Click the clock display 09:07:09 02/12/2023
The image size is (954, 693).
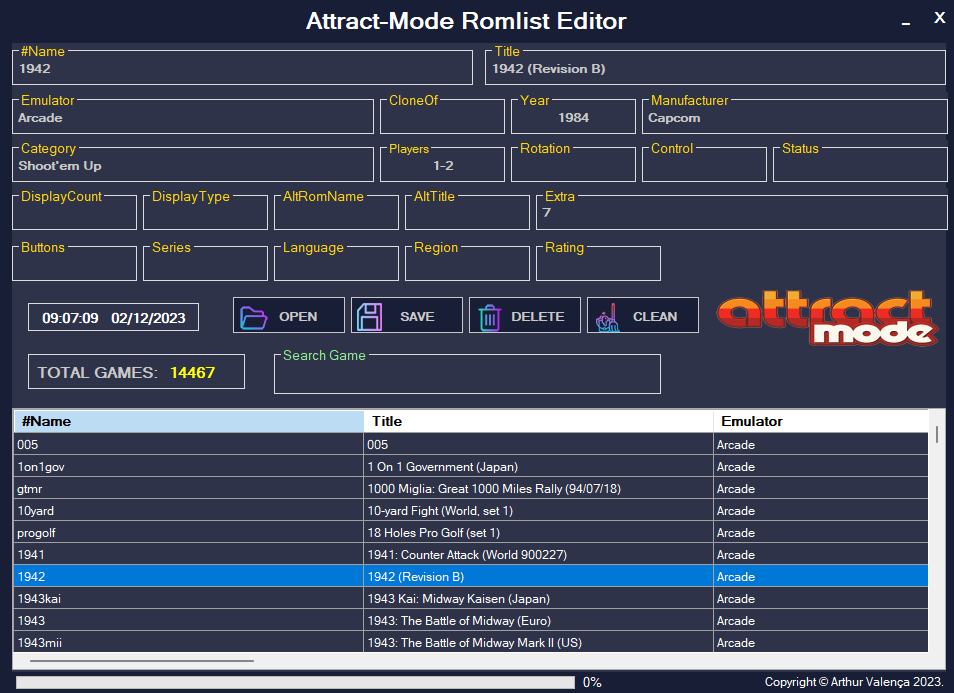point(113,318)
